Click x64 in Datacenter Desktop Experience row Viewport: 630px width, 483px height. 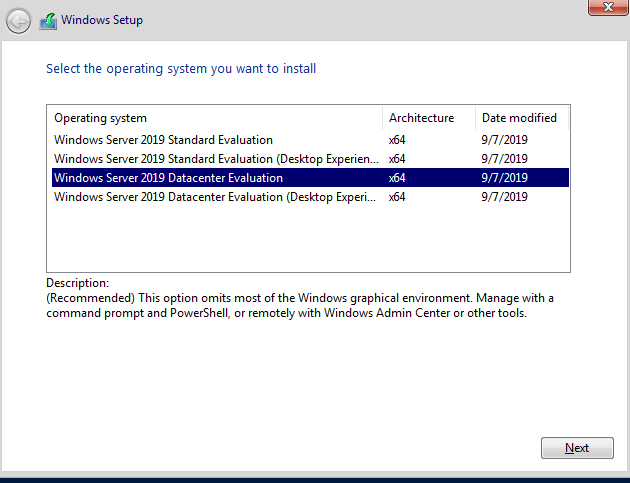click(x=397, y=197)
